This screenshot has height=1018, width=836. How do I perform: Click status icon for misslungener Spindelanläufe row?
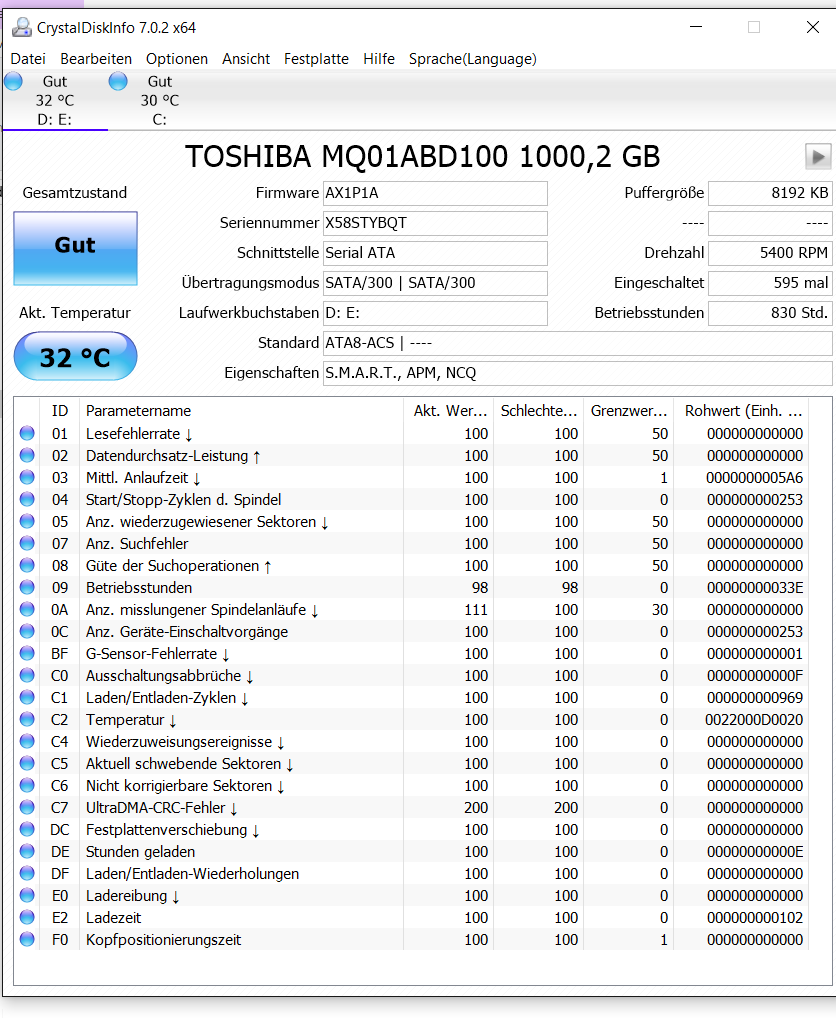coord(27,610)
